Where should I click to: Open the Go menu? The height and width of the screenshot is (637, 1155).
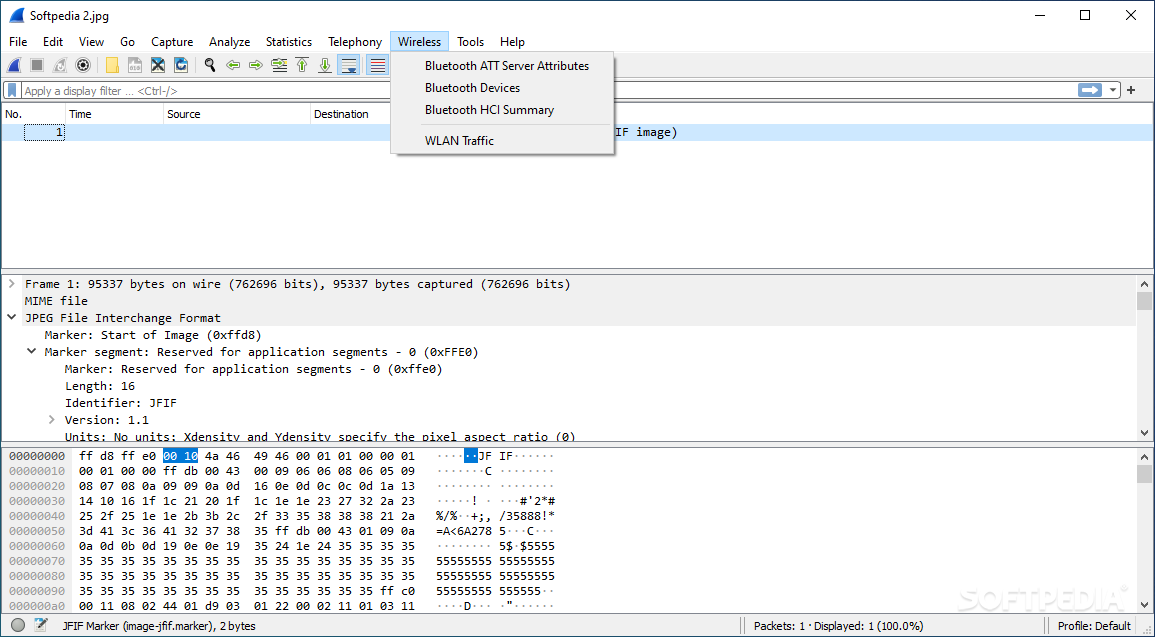click(x=127, y=42)
